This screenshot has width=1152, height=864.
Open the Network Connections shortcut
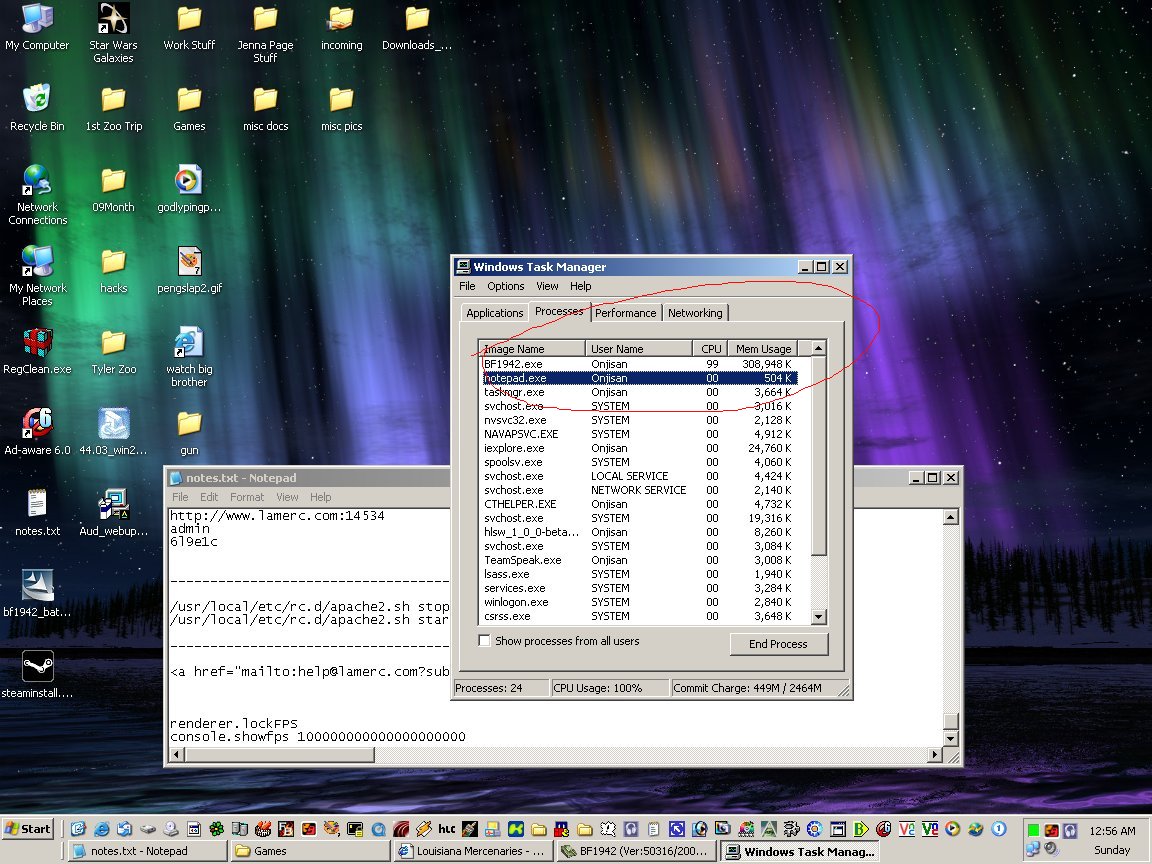click(x=37, y=181)
